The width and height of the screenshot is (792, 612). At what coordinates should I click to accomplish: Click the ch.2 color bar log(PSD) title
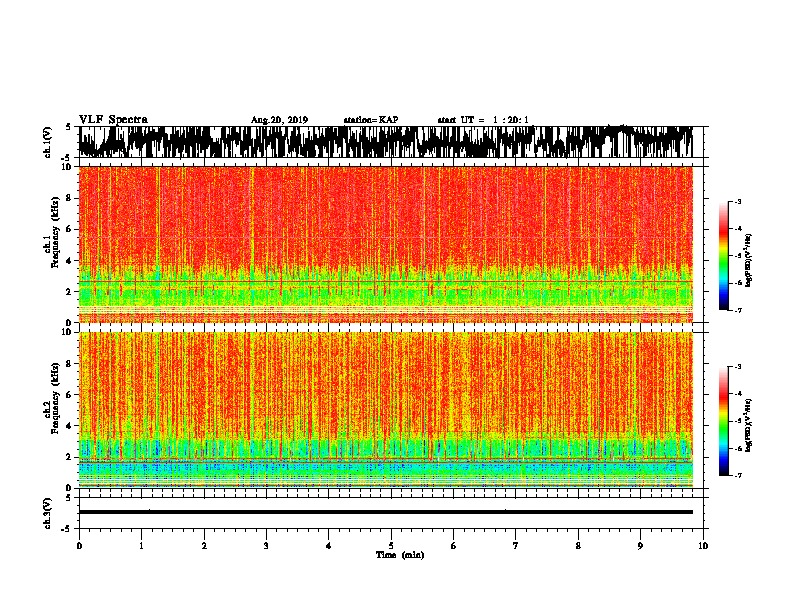[748, 425]
